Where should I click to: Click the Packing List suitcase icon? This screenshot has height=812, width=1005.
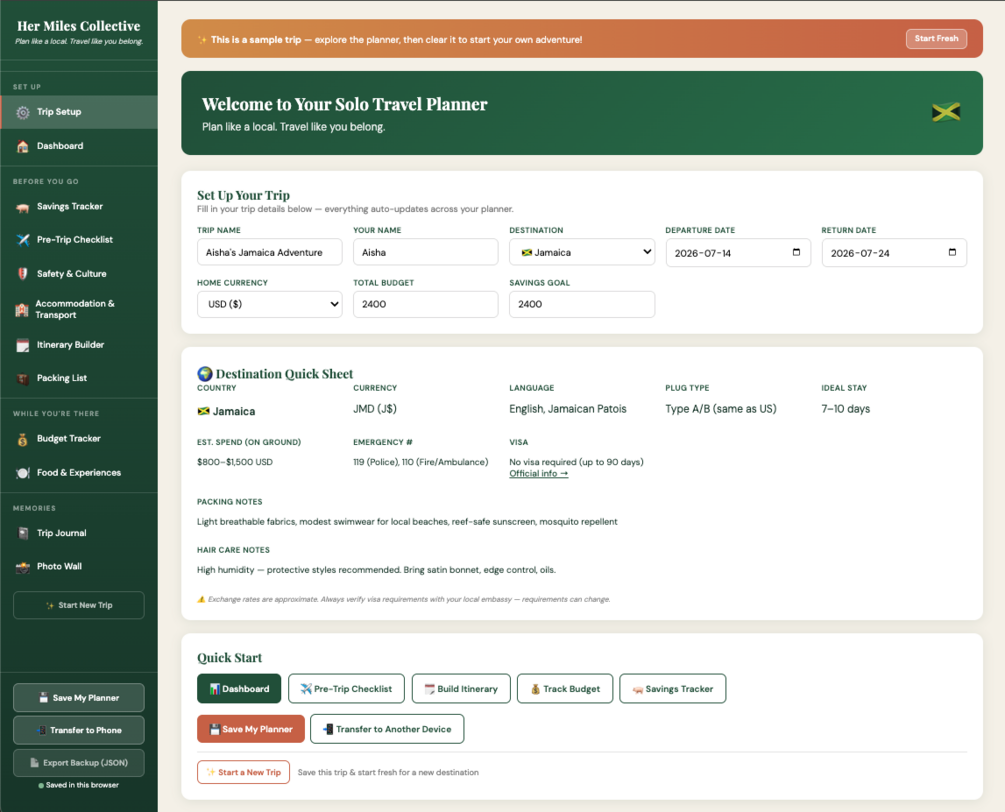pyautogui.click(x=22, y=378)
